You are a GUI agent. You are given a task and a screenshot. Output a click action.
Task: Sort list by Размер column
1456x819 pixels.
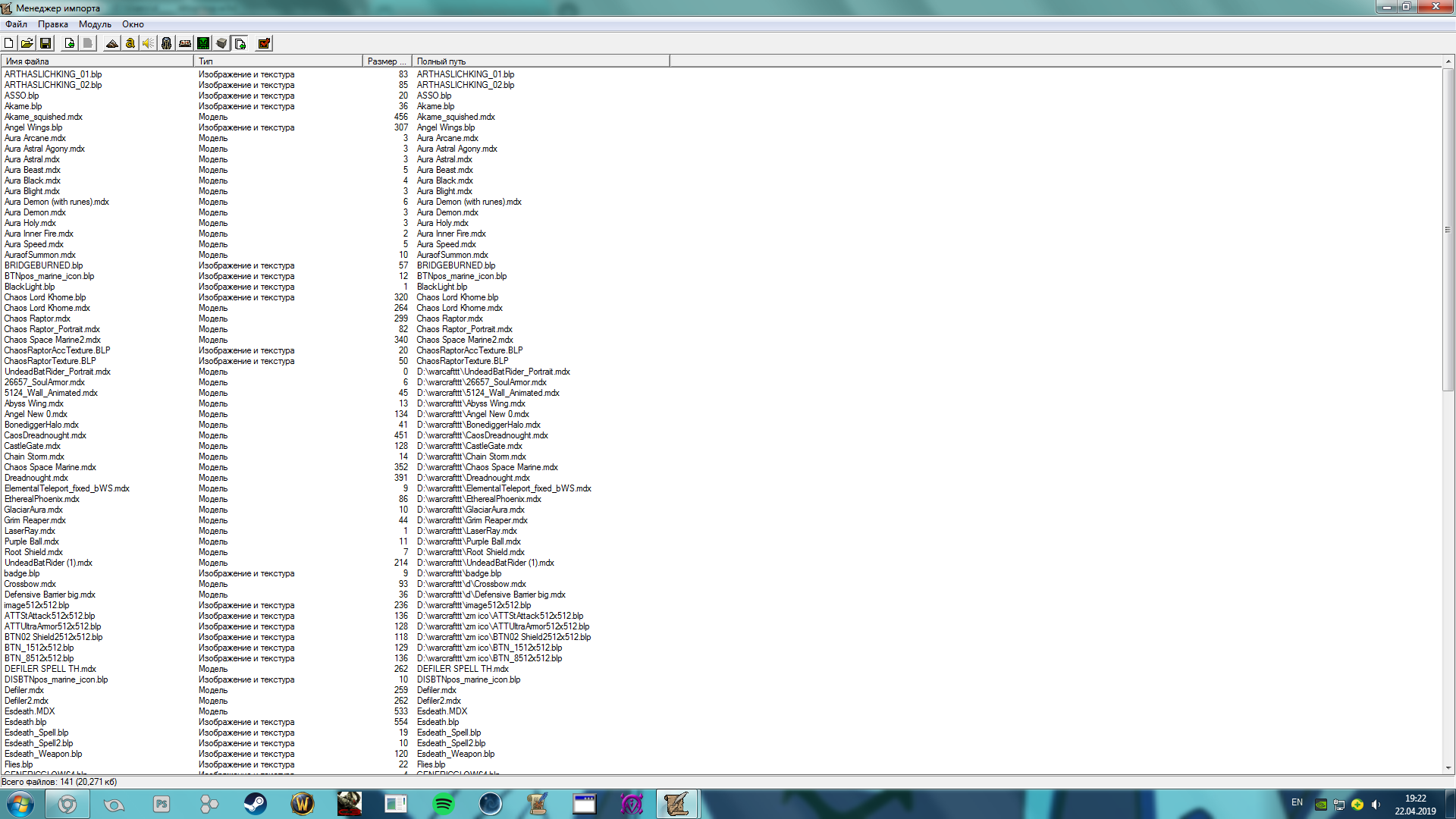pyautogui.click(x=387, y=61)
